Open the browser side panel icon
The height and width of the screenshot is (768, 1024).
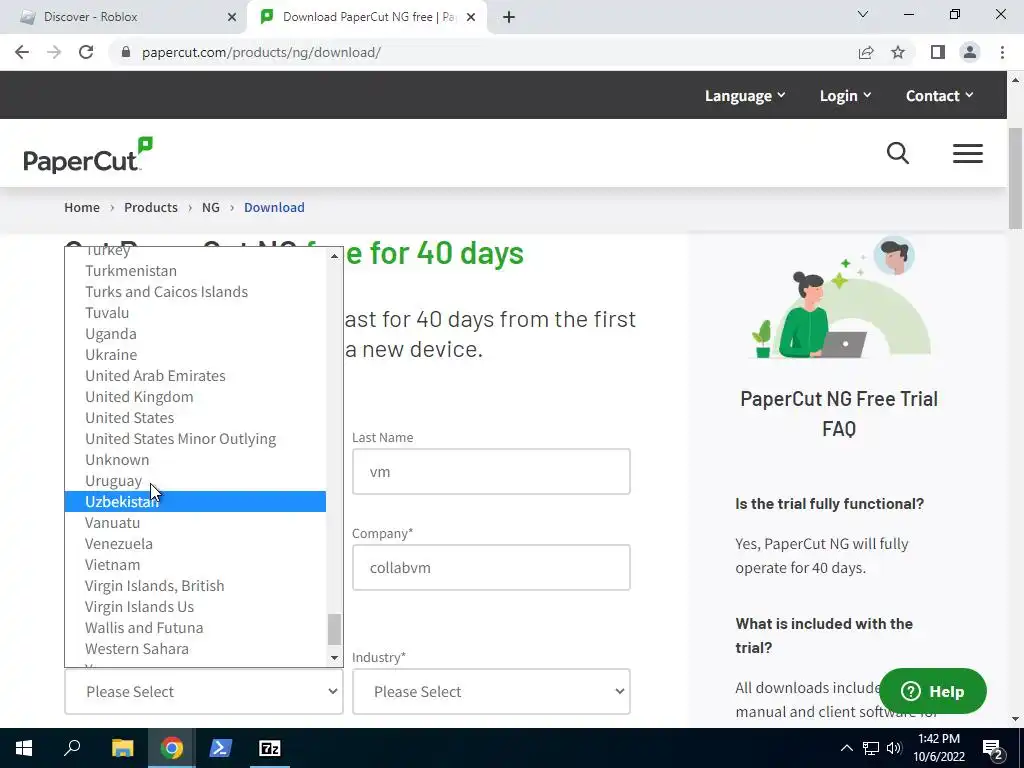(x=938, y=52)
